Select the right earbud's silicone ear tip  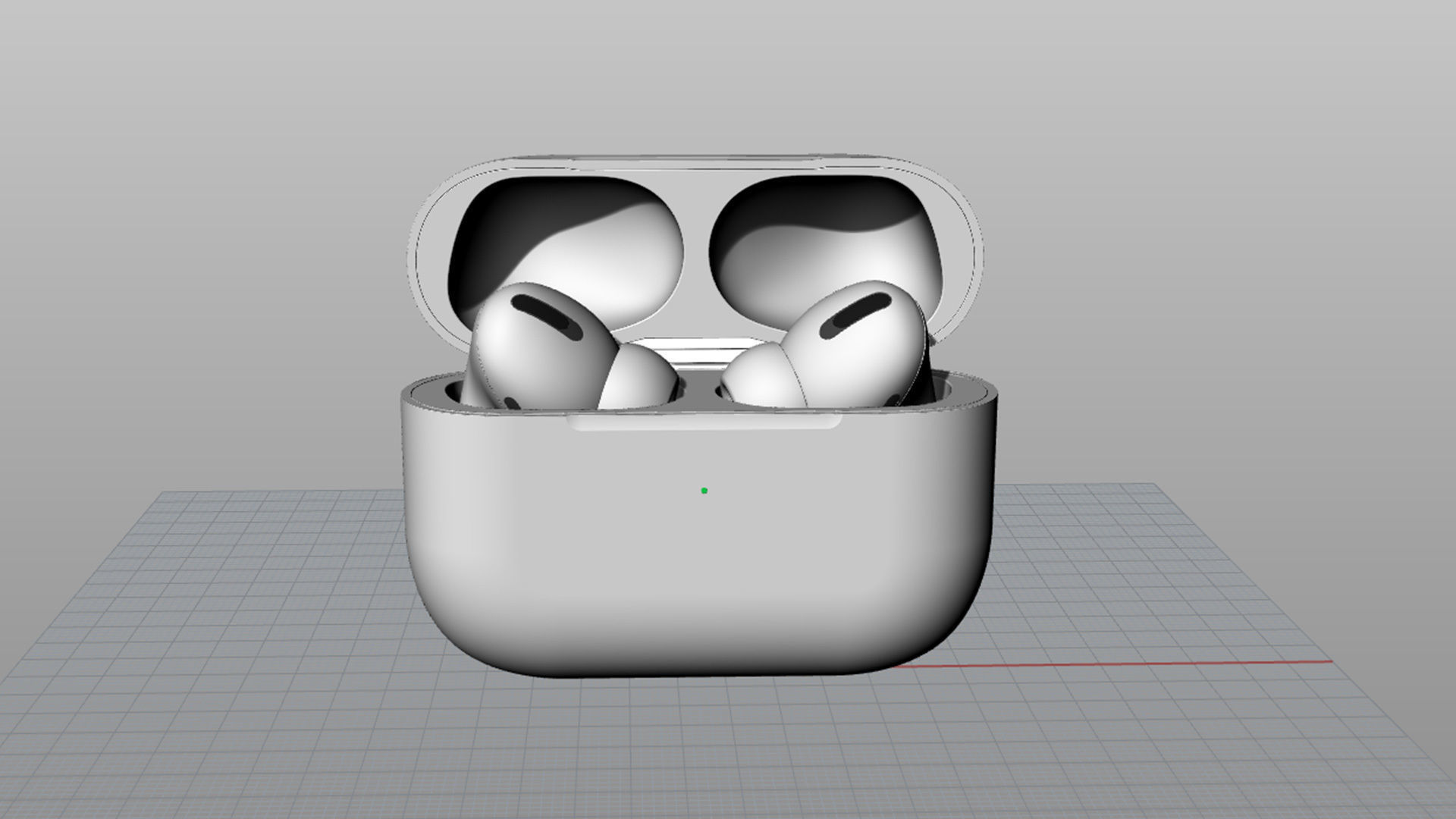762,377
